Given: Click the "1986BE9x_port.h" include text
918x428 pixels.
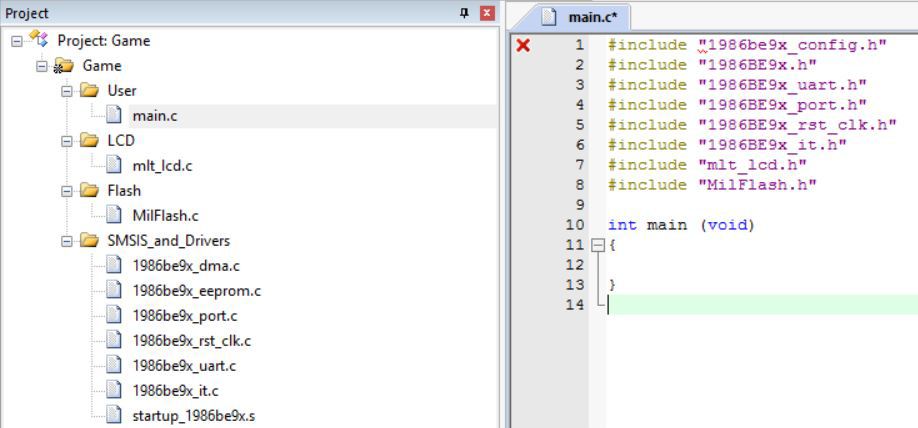Looking at the screenshot, I should point(782,105).
